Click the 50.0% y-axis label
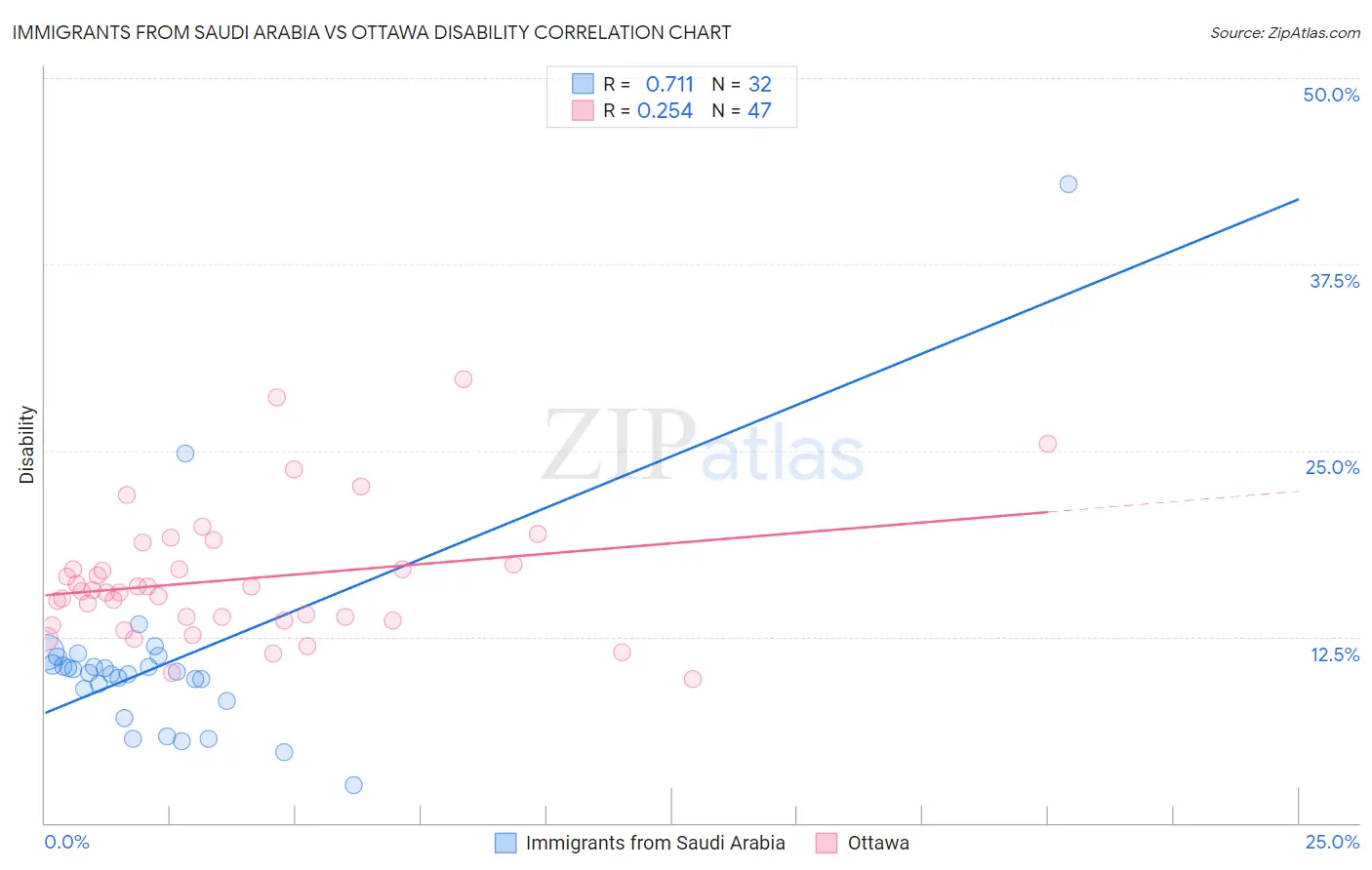The image size is (1372, 870). 1331,95
